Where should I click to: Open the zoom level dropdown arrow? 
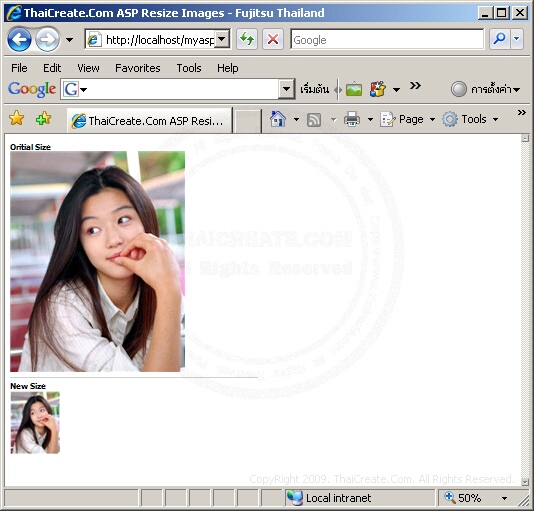tap(504, 498)
